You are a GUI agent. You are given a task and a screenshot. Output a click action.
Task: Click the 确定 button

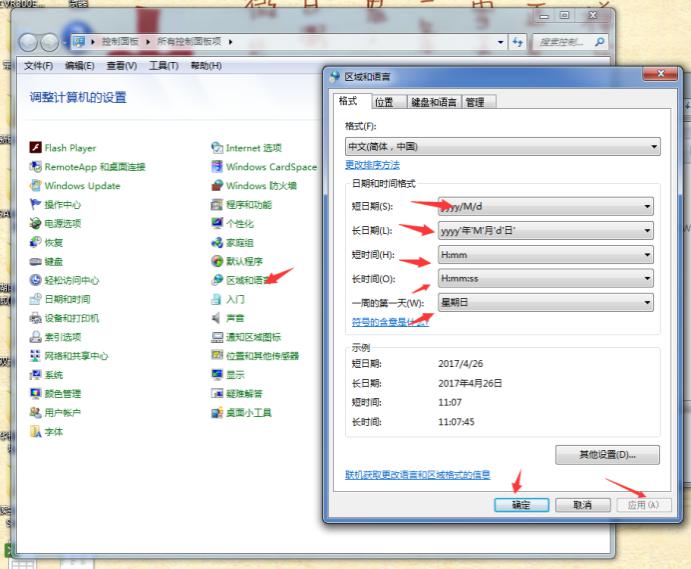tap(521, 505)
